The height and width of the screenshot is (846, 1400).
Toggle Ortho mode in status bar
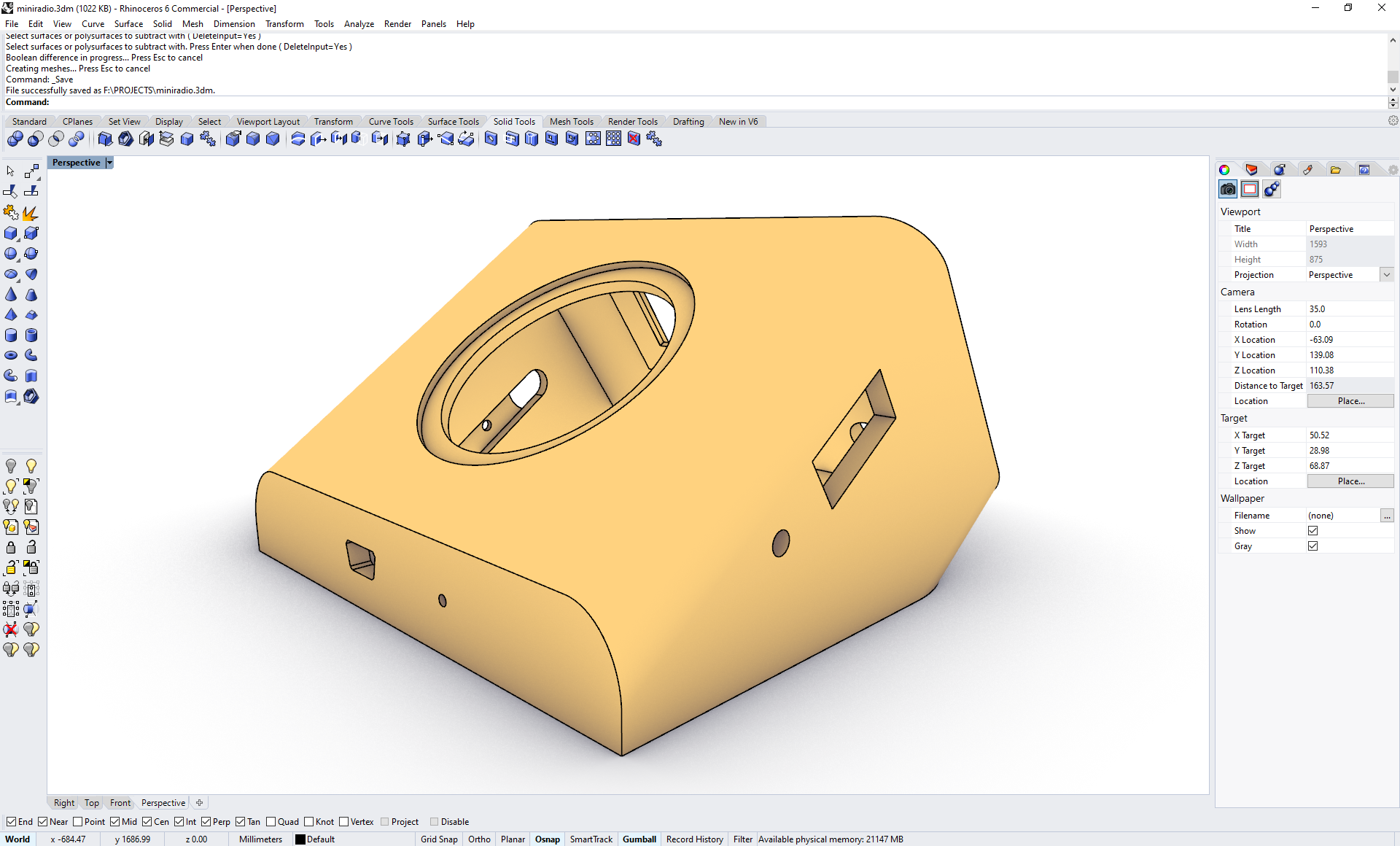[x=479, y=839]
